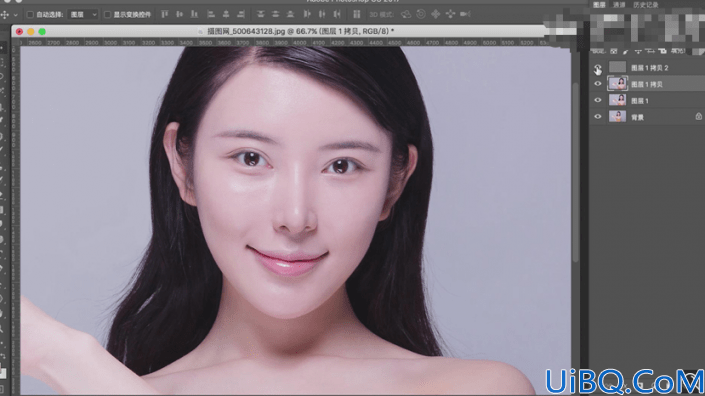Click Align top edges icon

(x=165, y=14)
